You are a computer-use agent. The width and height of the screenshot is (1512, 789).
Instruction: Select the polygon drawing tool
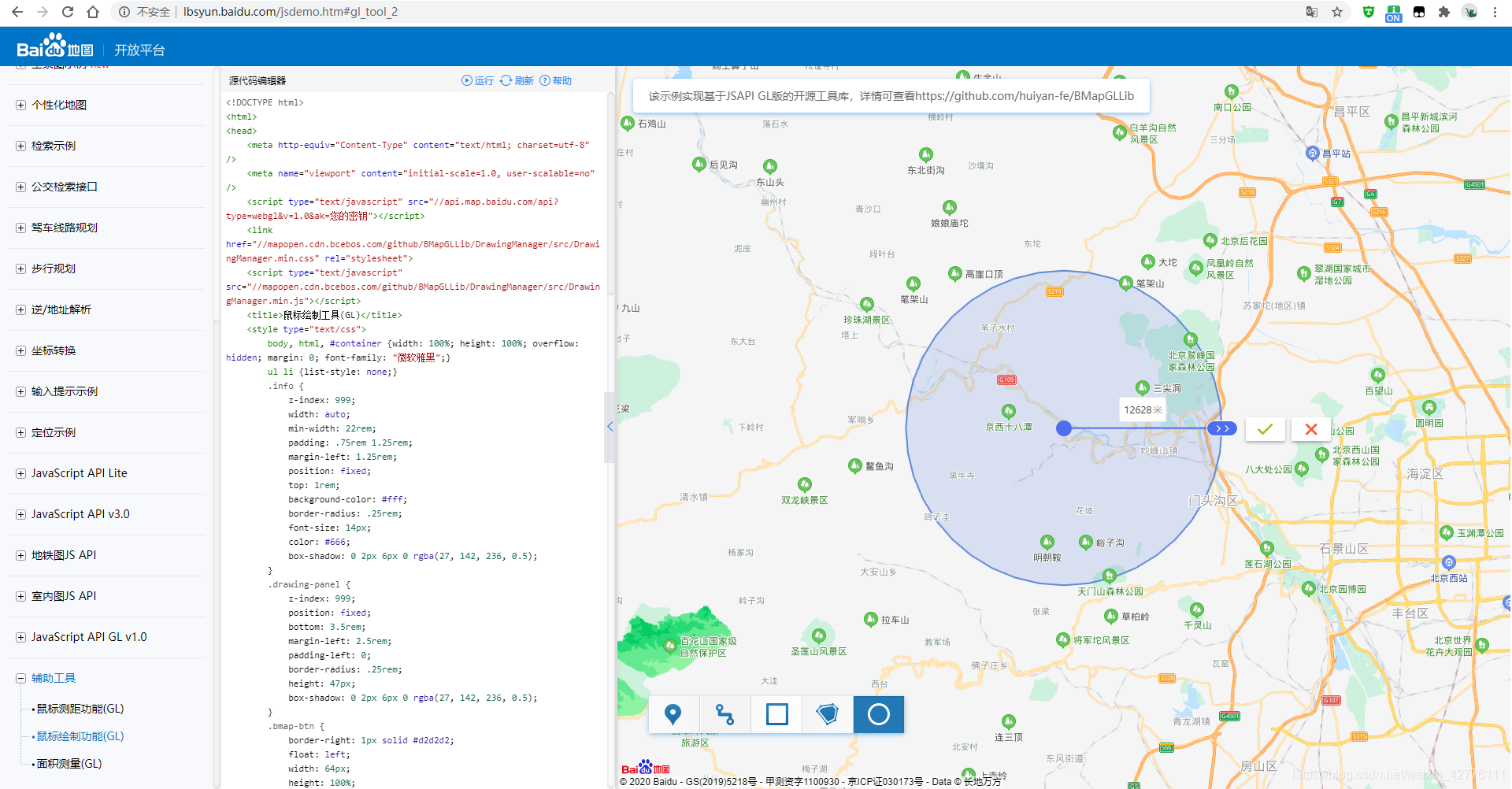pyautogui.click(x=828, y=714)
